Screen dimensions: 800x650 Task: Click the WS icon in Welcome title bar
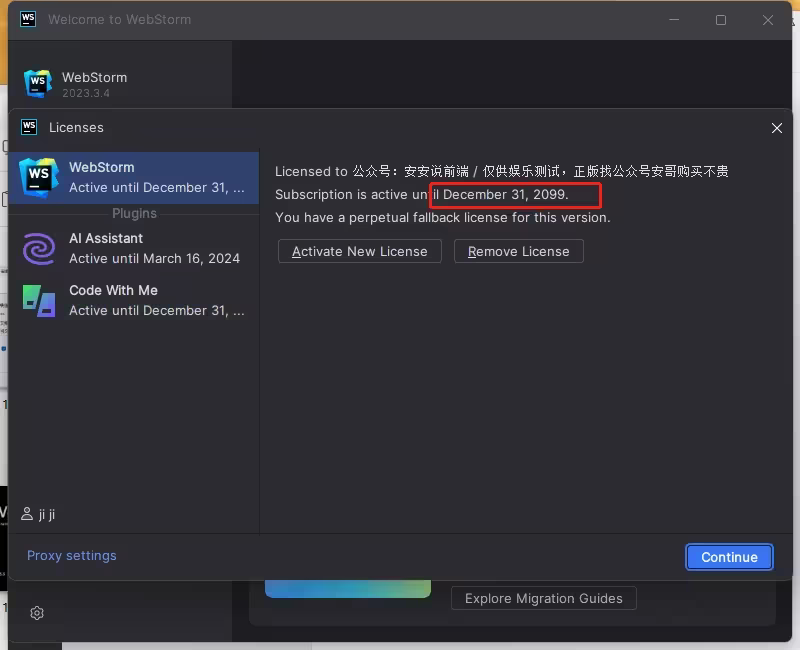point(28,19)
